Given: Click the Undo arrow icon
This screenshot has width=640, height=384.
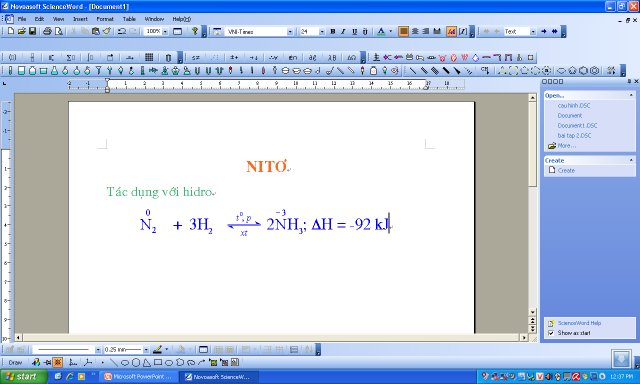Looking at the screenshot, I should [122, 31].
